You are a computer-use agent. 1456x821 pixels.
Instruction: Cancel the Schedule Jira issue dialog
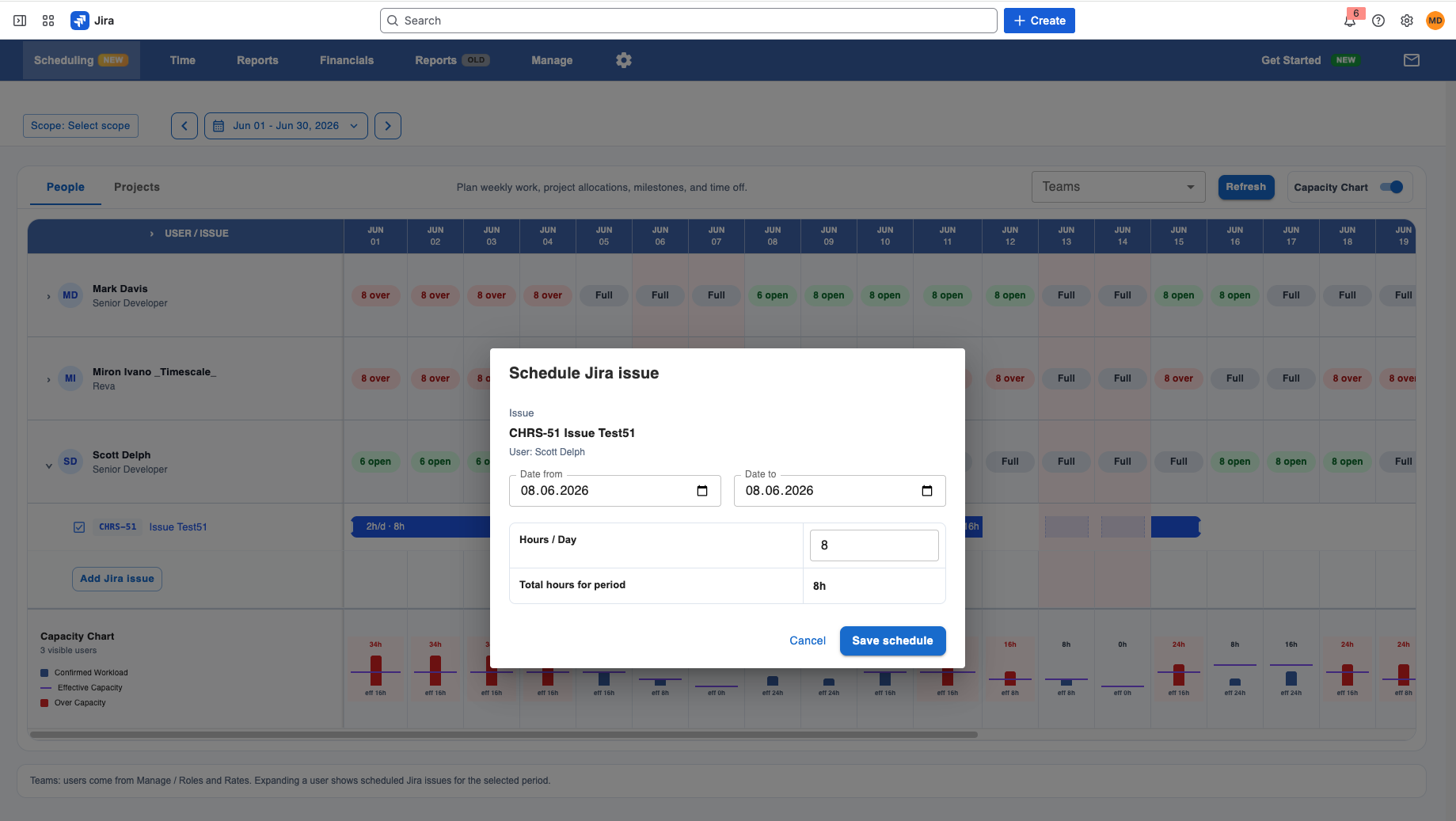coord(808,640)
